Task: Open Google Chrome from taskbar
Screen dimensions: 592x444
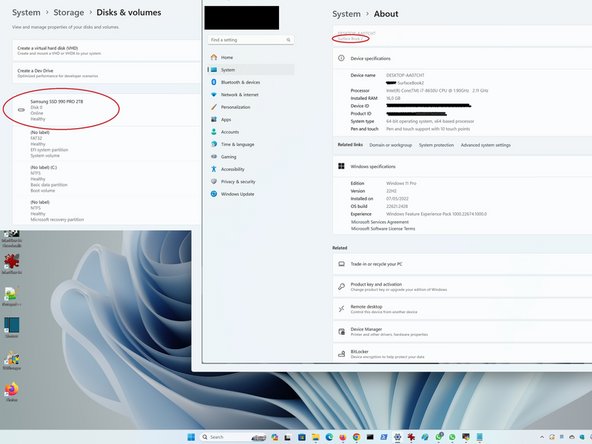Action: (356, 437)
